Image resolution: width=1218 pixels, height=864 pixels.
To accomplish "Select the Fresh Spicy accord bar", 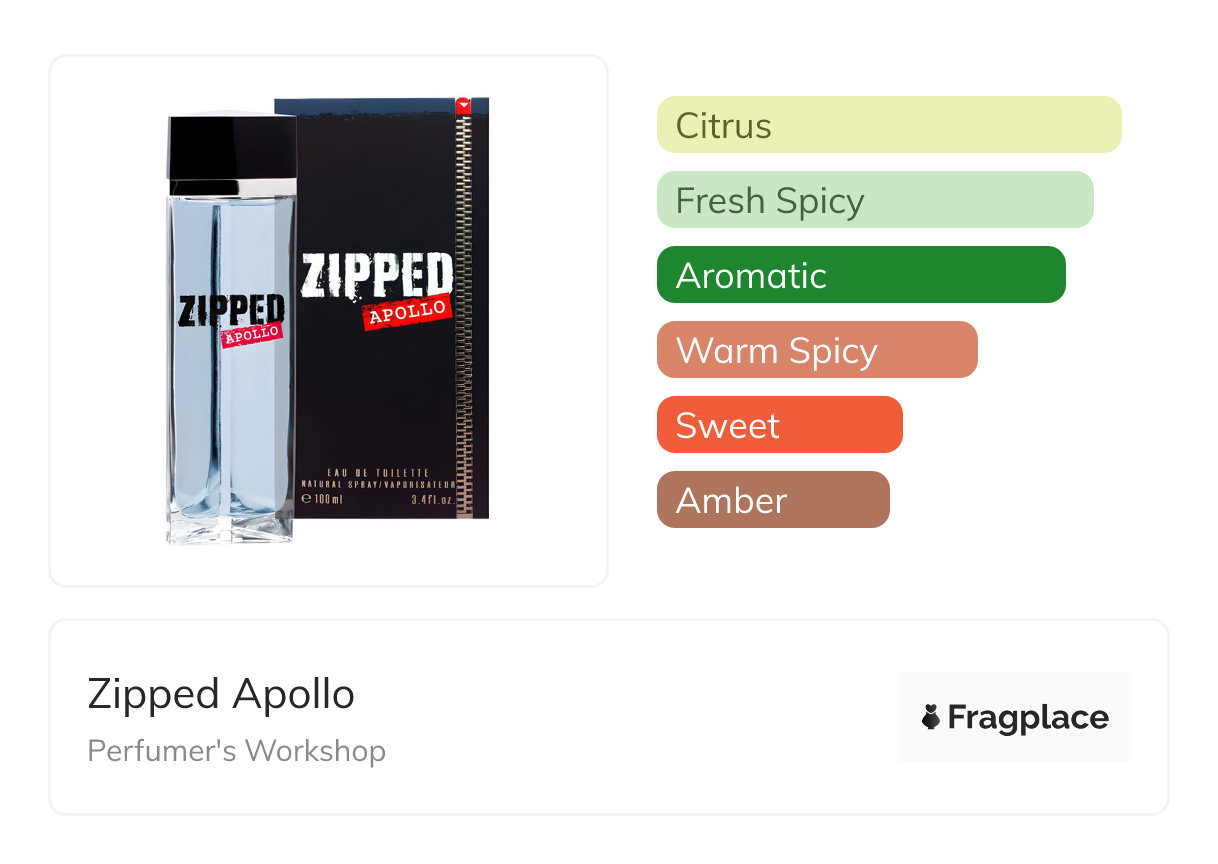I will (874, 200).
